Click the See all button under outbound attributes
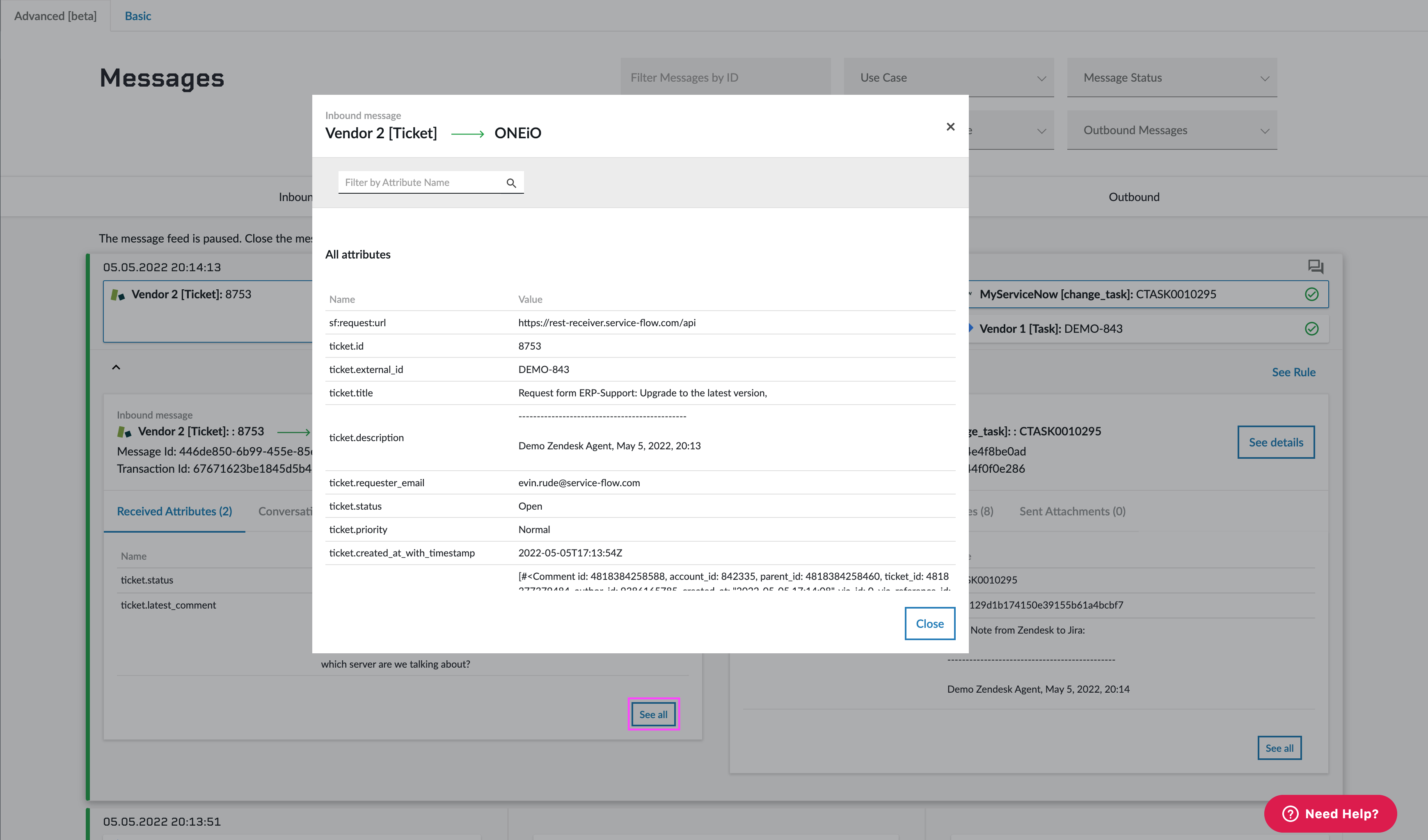The image size is (1428, 840). pos(1279,748)
